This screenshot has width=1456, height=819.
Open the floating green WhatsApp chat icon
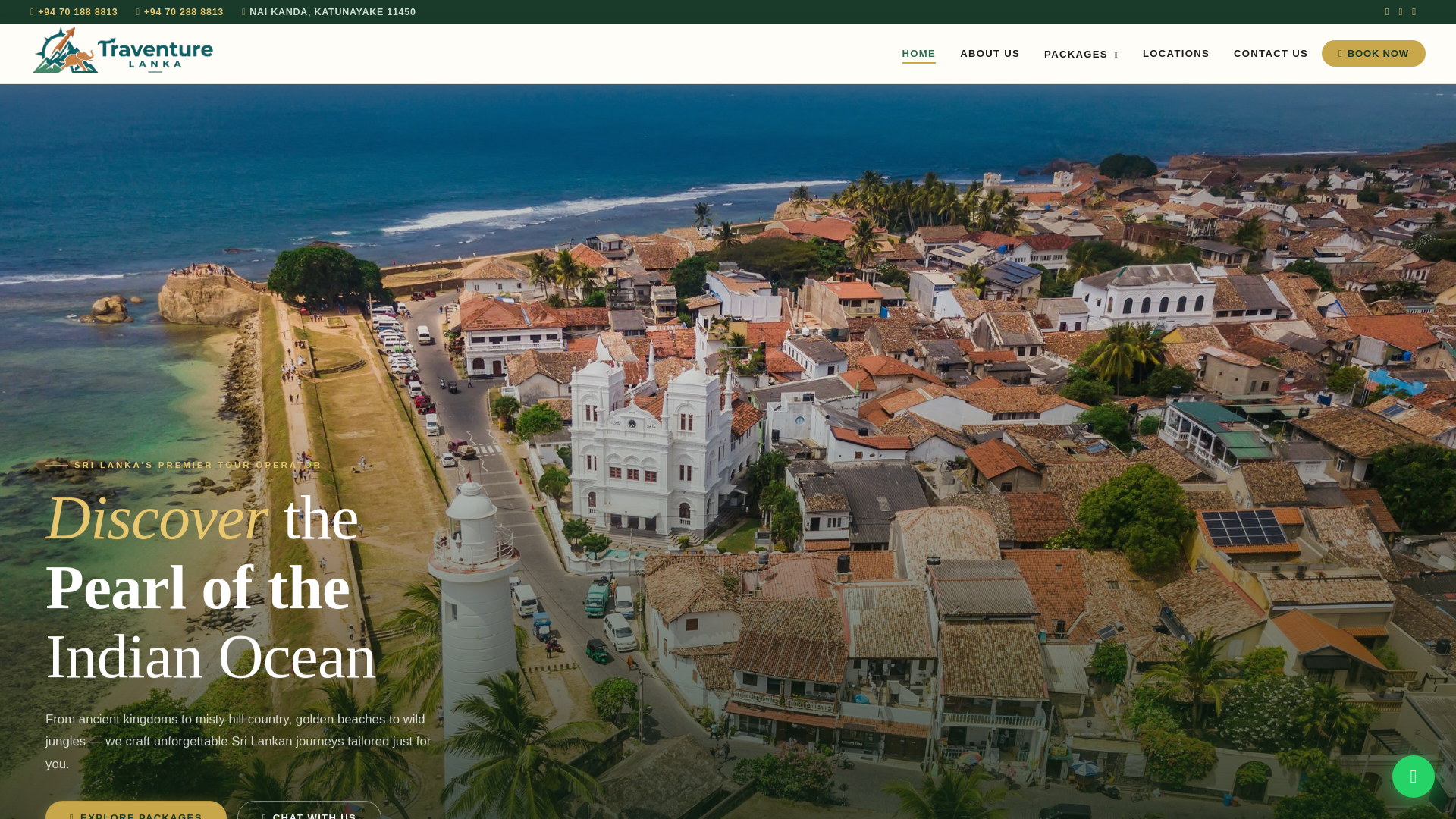coord(1413,777)
